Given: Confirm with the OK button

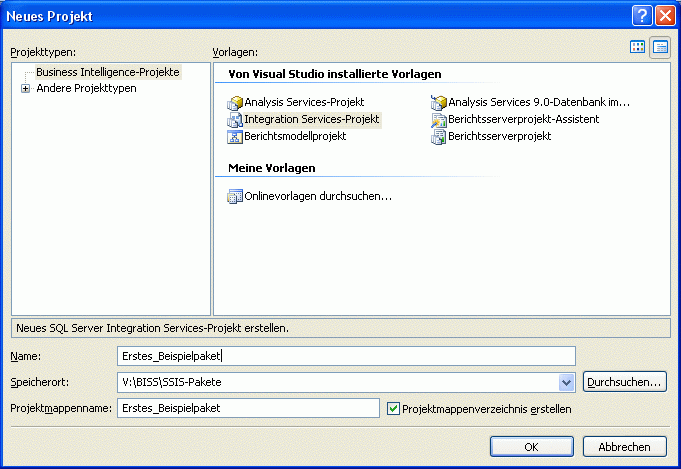Looking at the screenshot, I should (x=532, y=446).
